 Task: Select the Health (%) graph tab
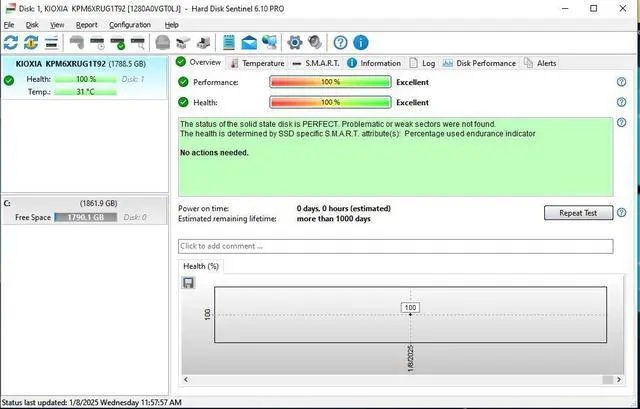click(x=201, y=266)
